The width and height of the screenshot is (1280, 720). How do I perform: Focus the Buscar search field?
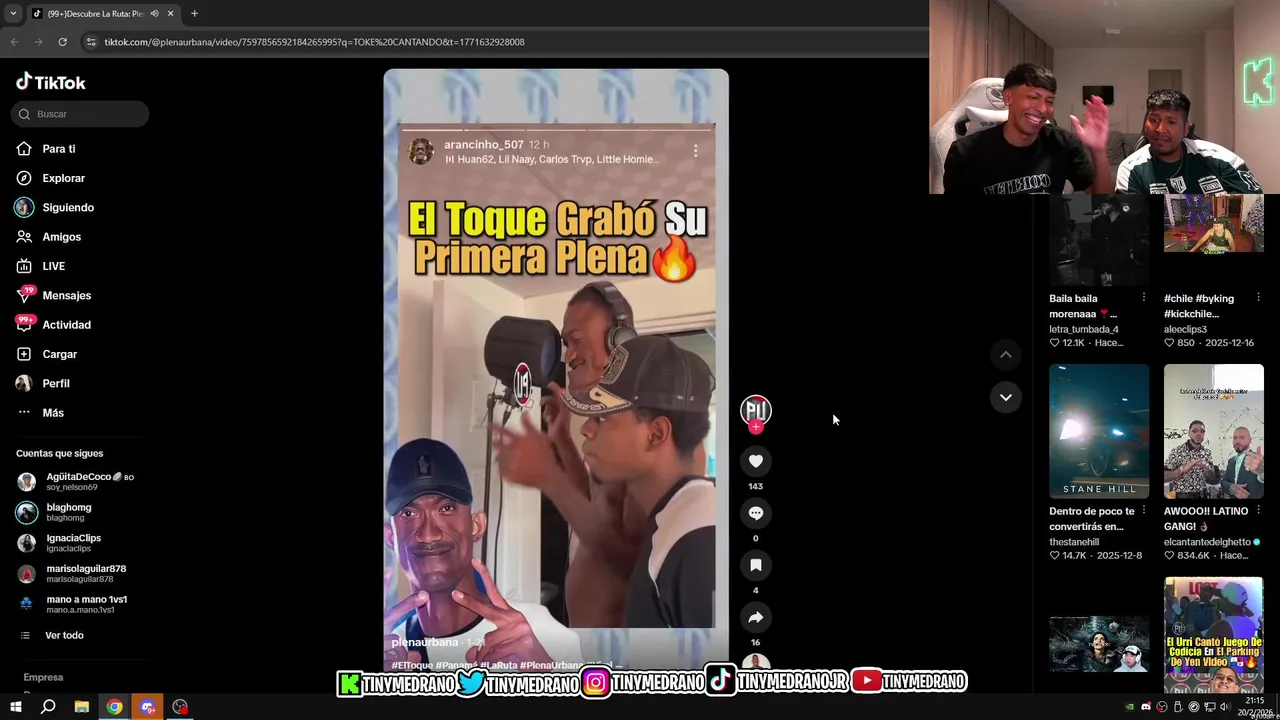point(80,114)
